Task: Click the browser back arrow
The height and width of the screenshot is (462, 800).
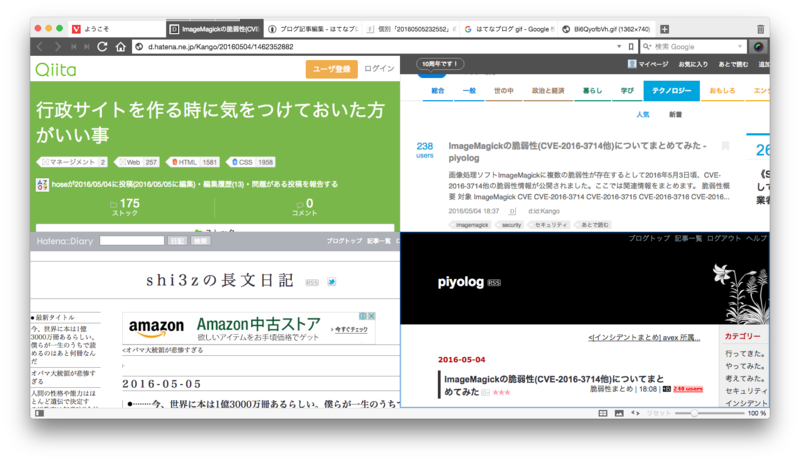Action: 40,47
